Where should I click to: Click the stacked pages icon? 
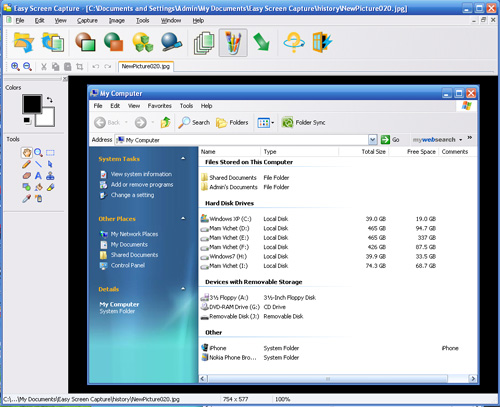[x=204, y=43]
